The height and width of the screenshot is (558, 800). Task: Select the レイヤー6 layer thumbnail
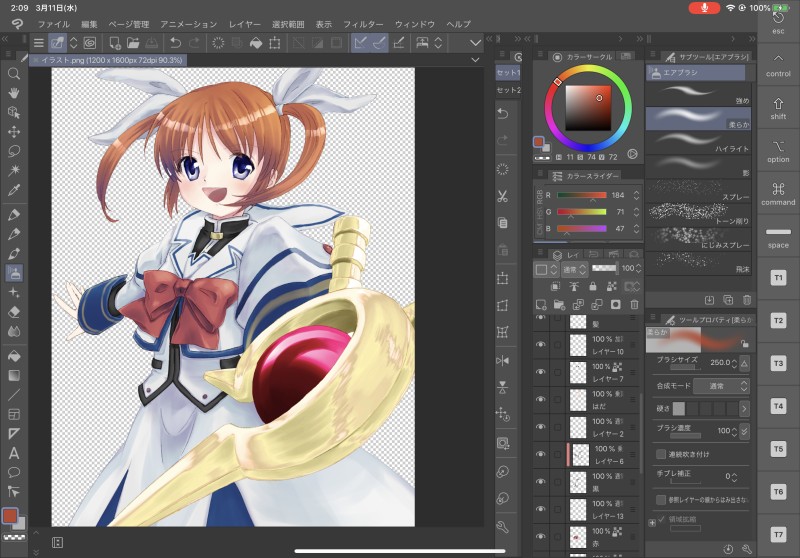click(580, 454)
